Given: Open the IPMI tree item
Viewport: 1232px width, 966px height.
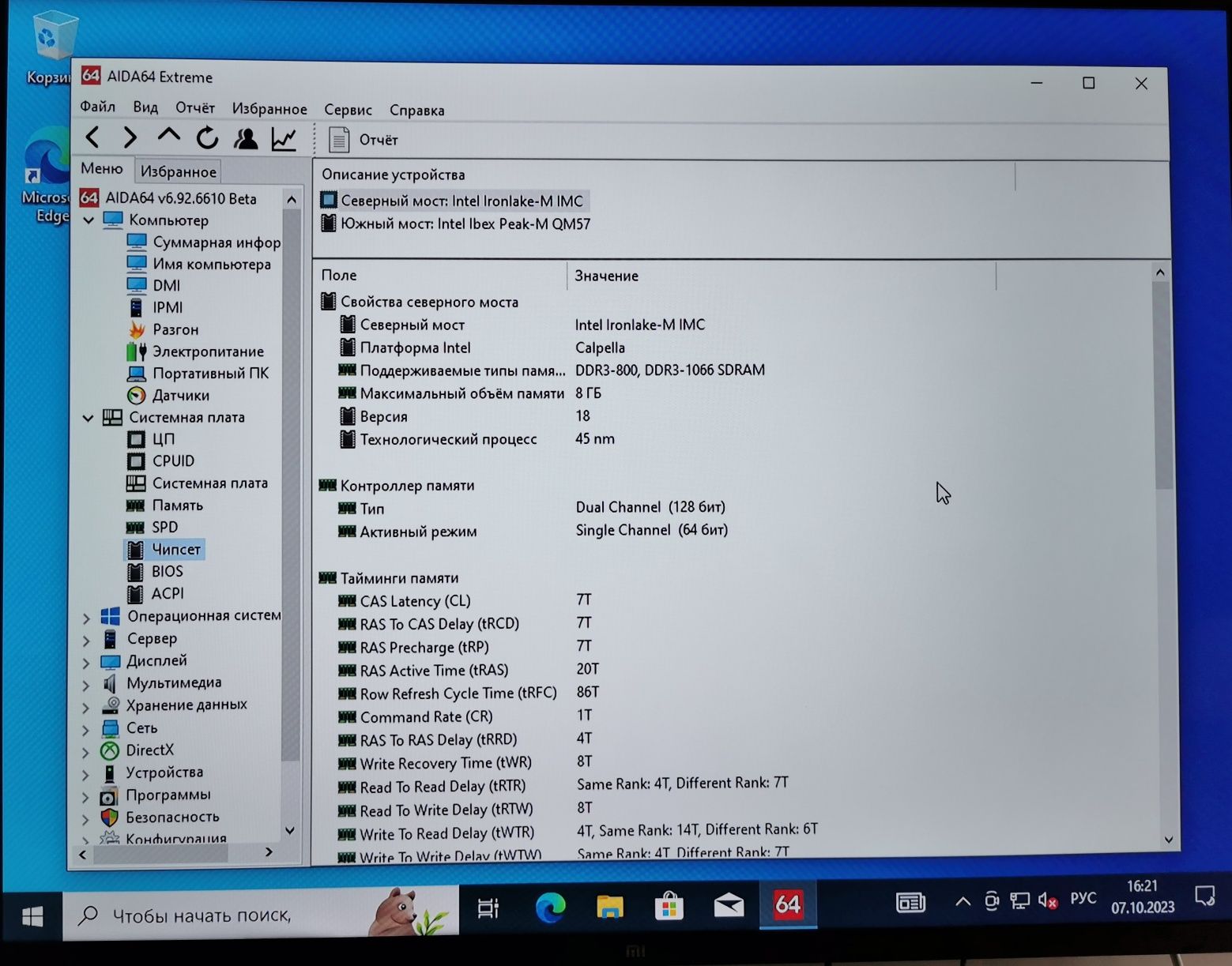Looking at the screenshot, I should coord(155,307).
